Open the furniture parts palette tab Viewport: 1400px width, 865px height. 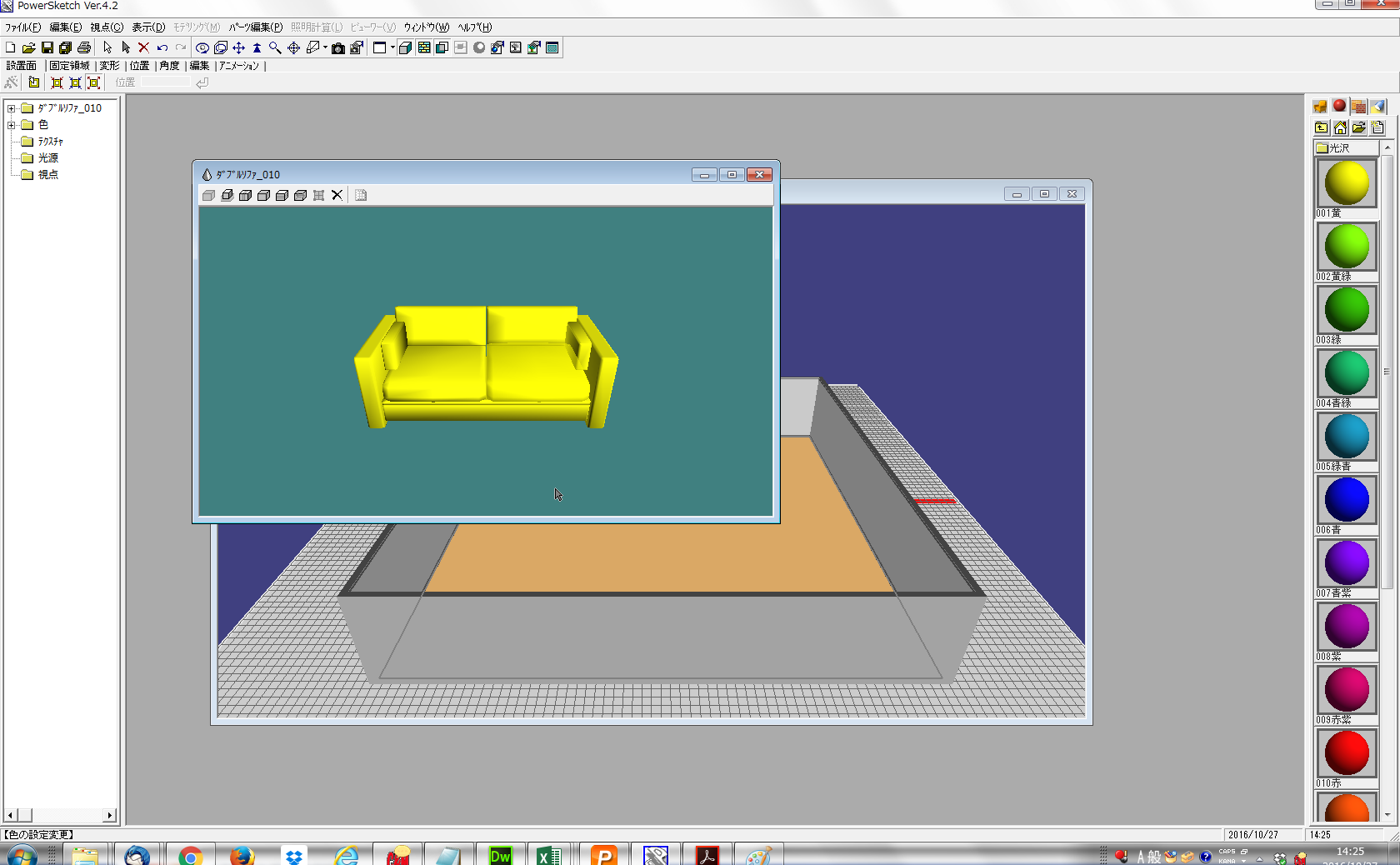tap(1320, 107)
